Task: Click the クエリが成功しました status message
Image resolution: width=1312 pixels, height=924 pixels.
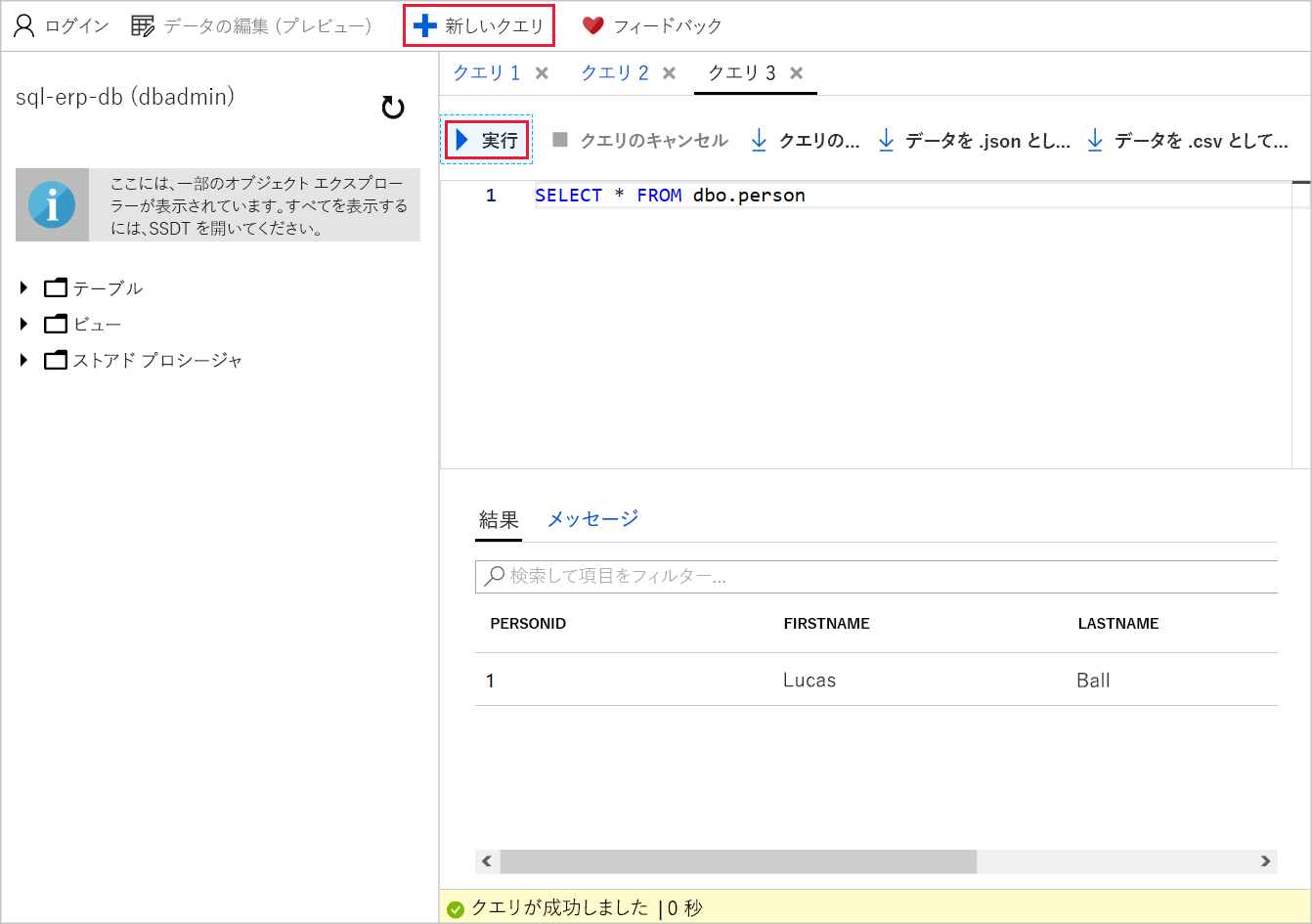Action: [560, 908]
